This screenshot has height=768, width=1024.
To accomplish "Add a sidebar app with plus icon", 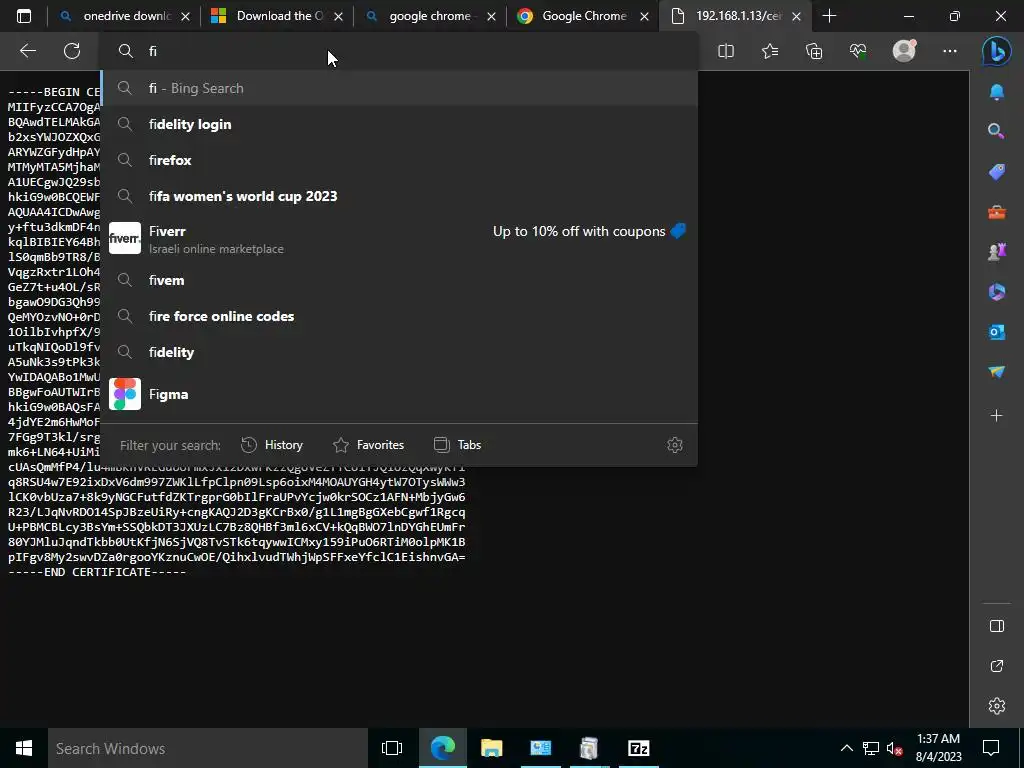I will 997,415.
